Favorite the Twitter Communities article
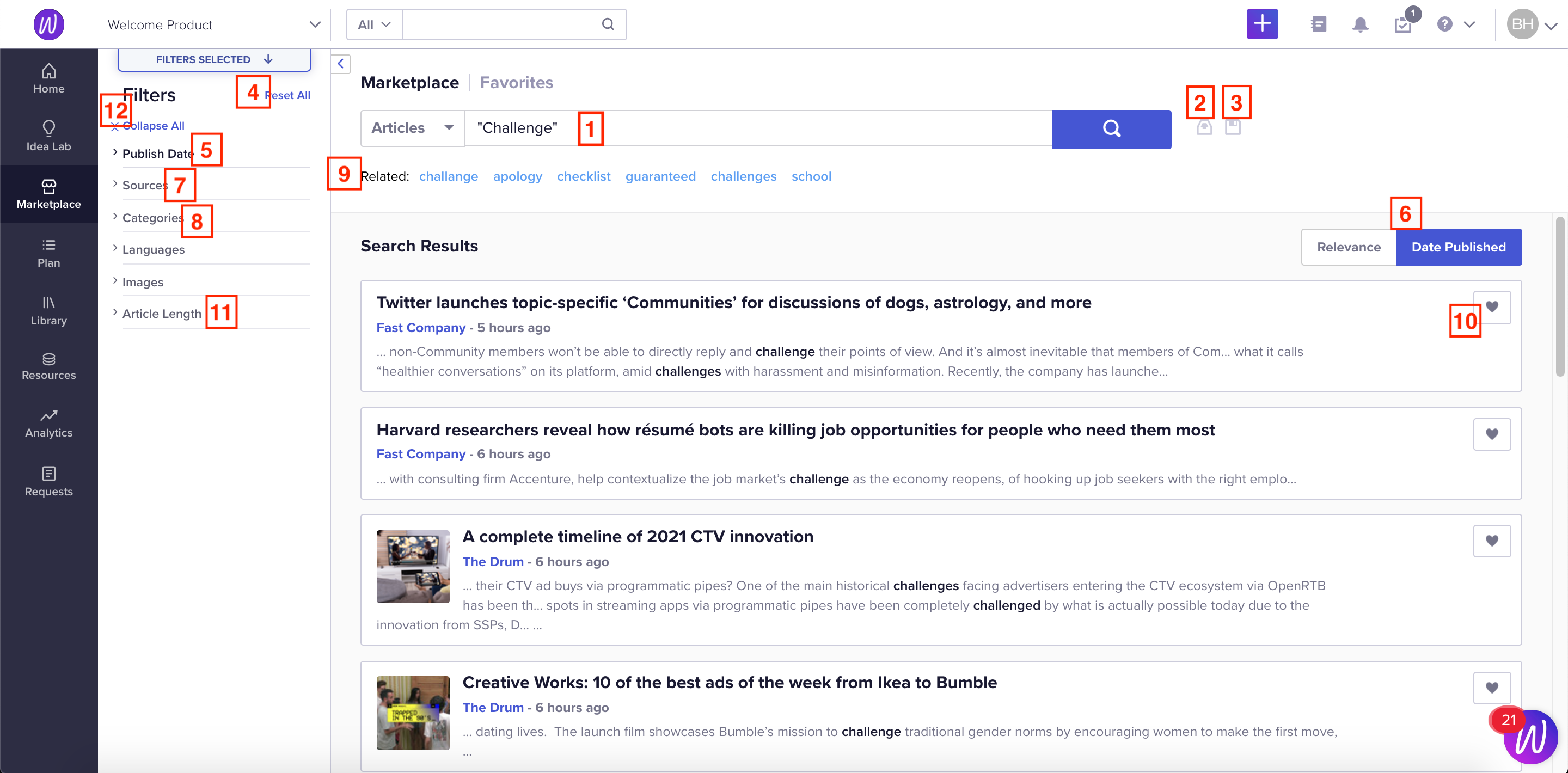This screenshot has width=1568, height=773. point(1491,307)
